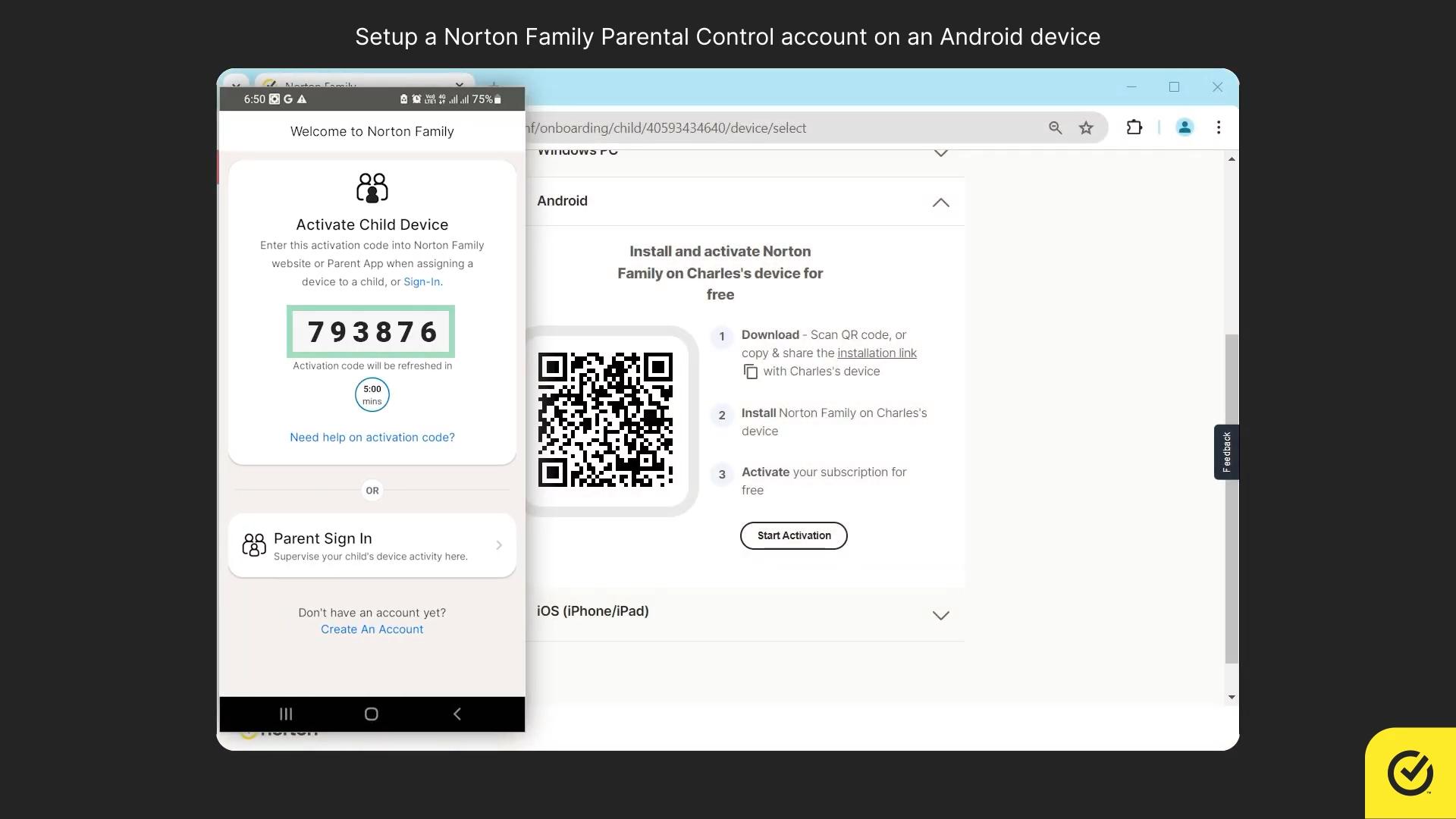Click the Android section header
1456x819 pixels.
743,201
